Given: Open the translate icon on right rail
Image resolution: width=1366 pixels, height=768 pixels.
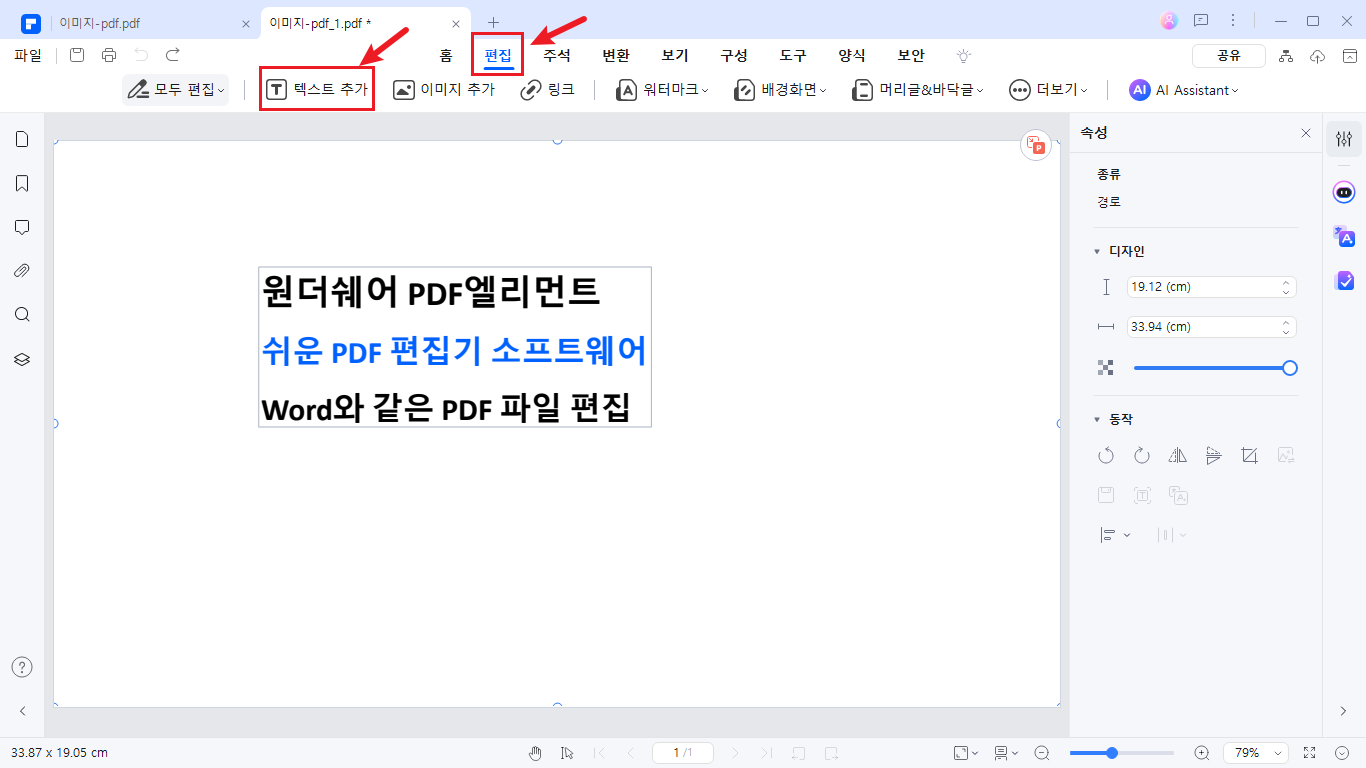Looking at the screenshot, I should click(1344, 236).
